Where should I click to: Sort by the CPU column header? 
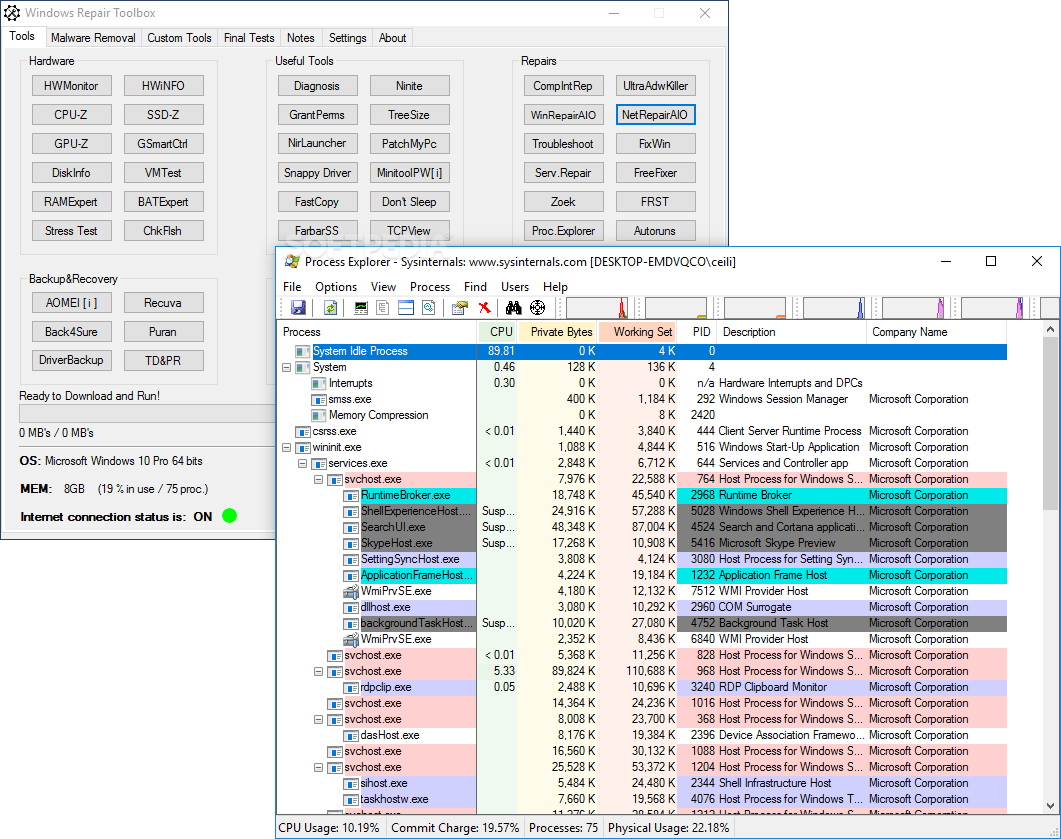499,332
